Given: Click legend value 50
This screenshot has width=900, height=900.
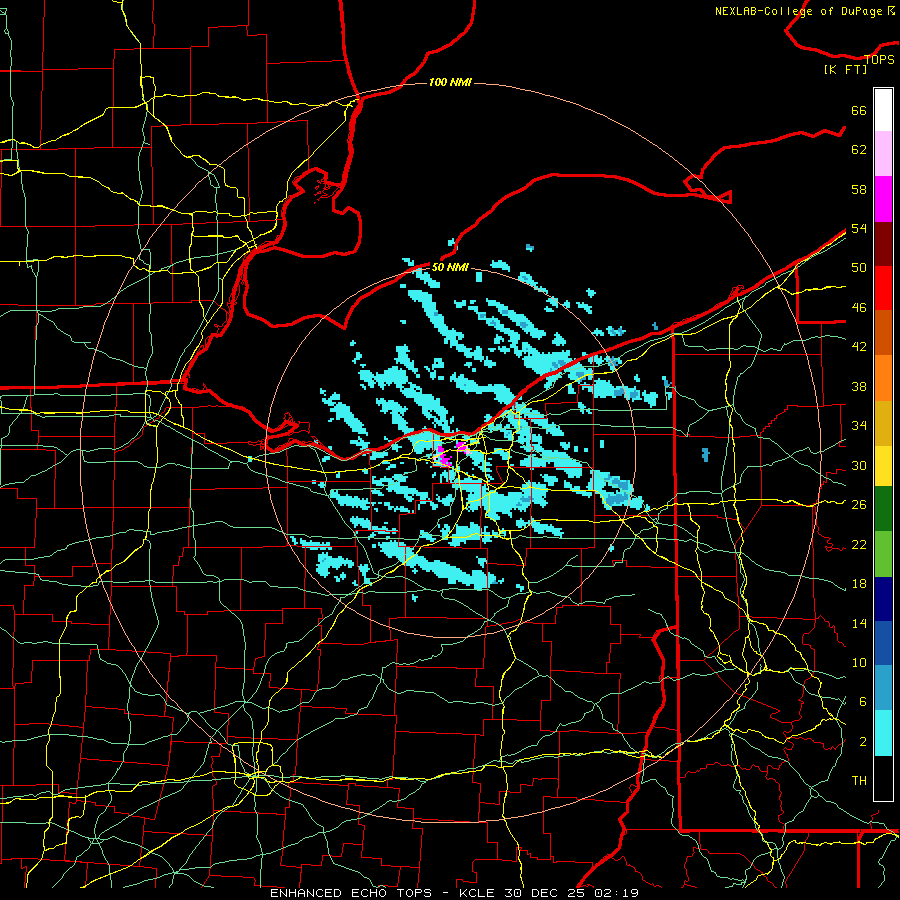Looking at the screenshot, I should coord(859,268).
